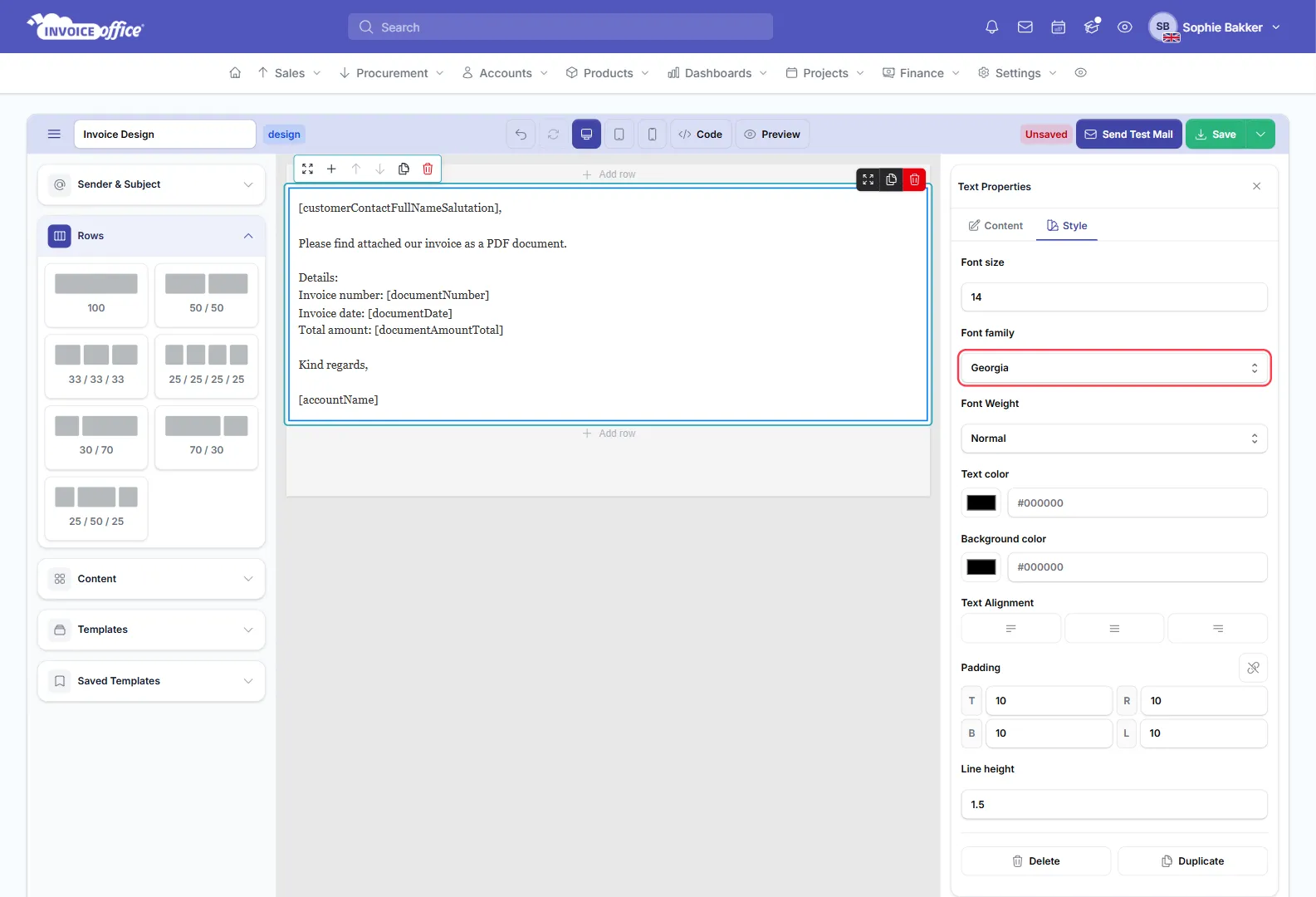Click the Search field

point(560,27)
